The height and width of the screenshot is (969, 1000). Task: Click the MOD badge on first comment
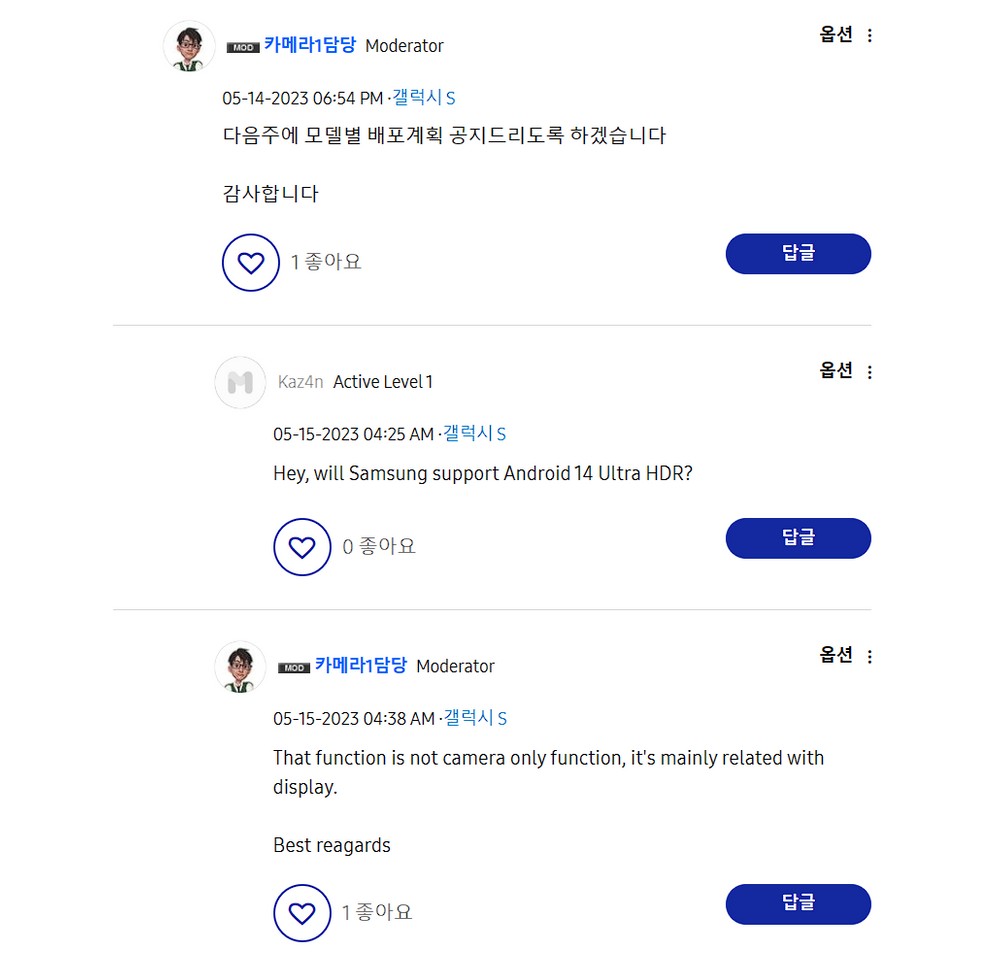click(x=243, y=47)
